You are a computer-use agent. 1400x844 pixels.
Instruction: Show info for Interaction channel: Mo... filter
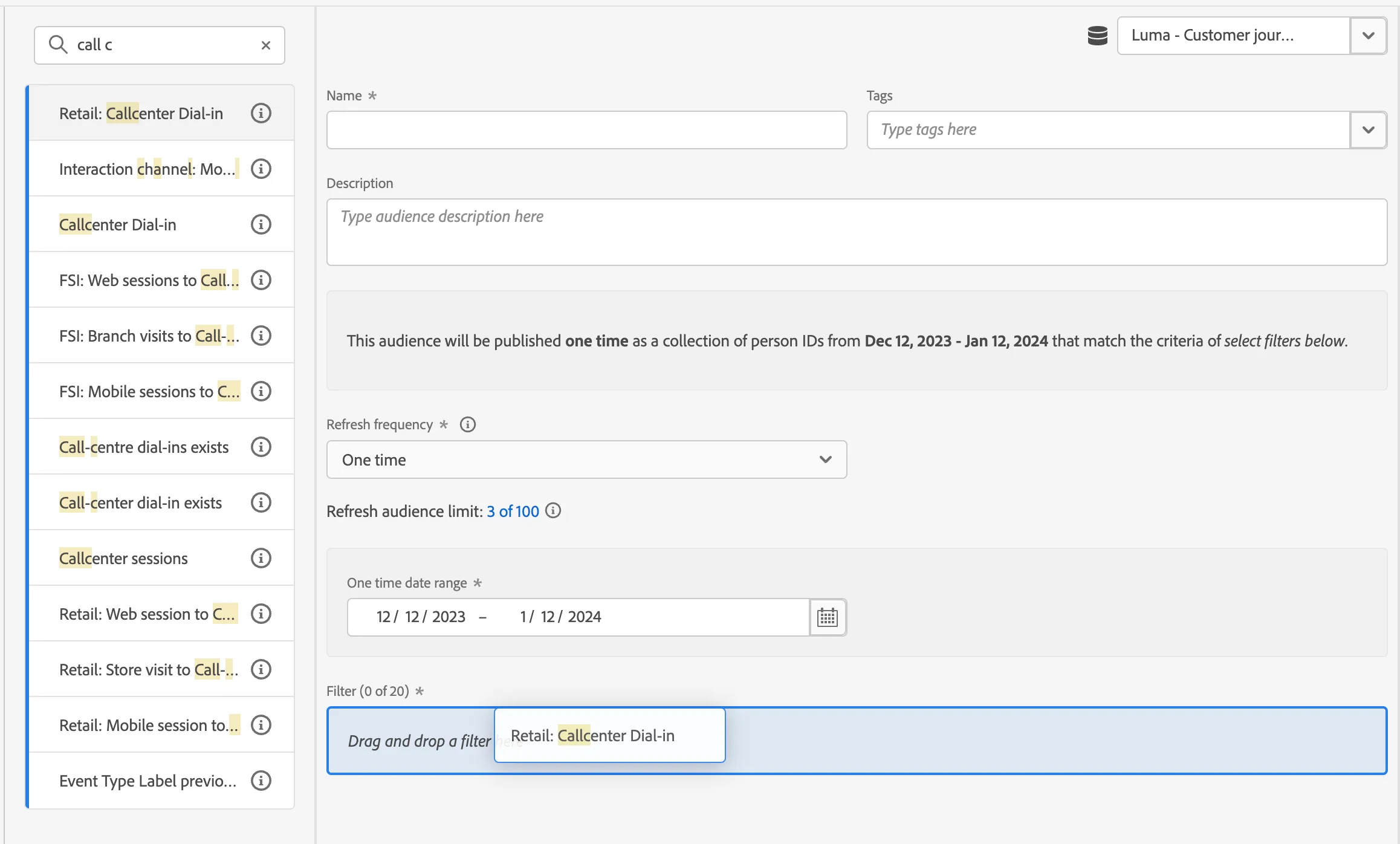tap(261, 169)
